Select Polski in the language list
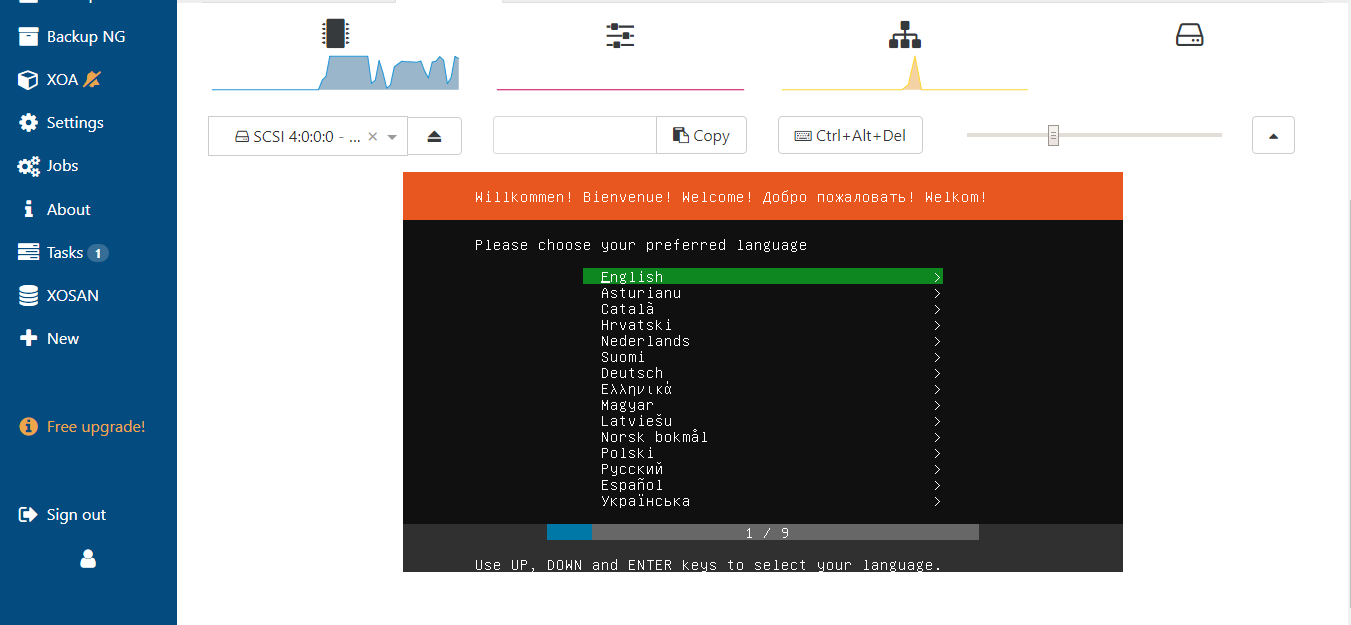 763,453
